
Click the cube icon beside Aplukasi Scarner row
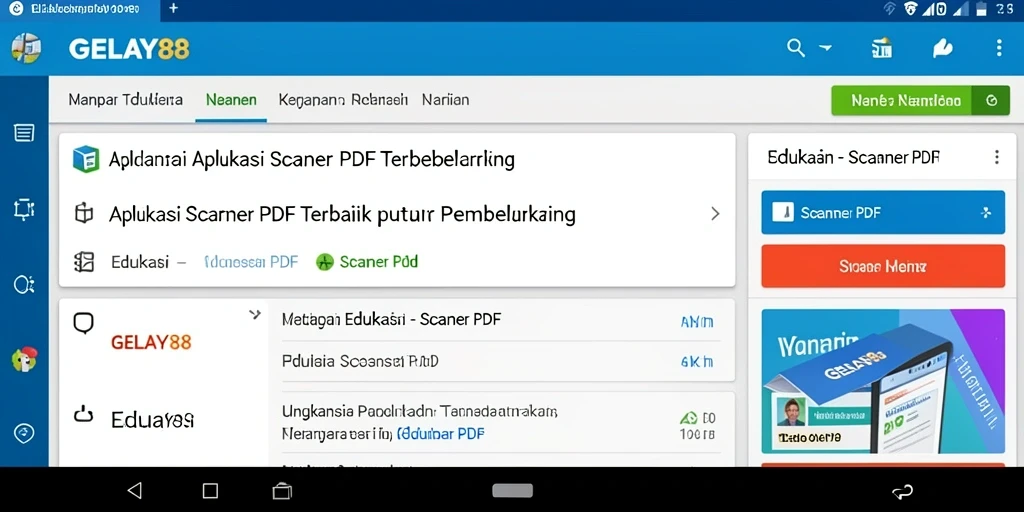click(x=84, y=214)
